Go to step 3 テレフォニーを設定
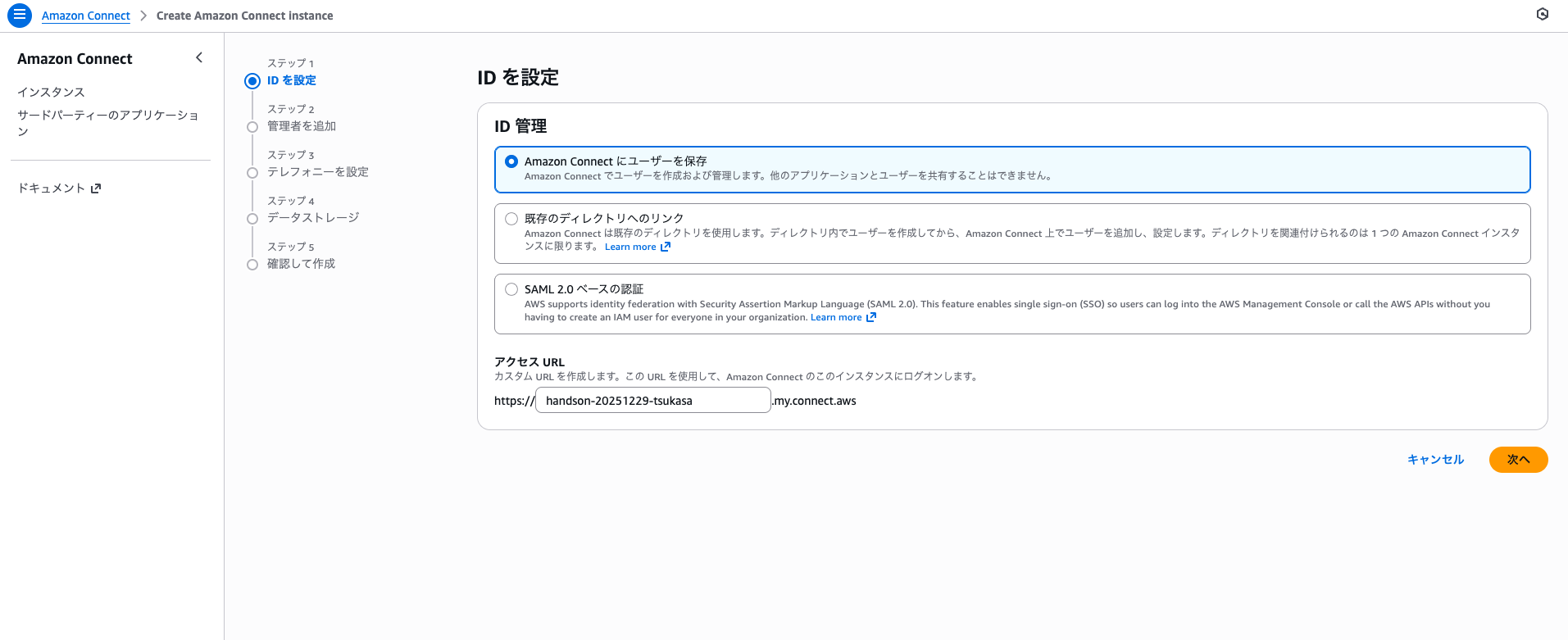This screenshot has width=1568, height=640. pos(318,172)
